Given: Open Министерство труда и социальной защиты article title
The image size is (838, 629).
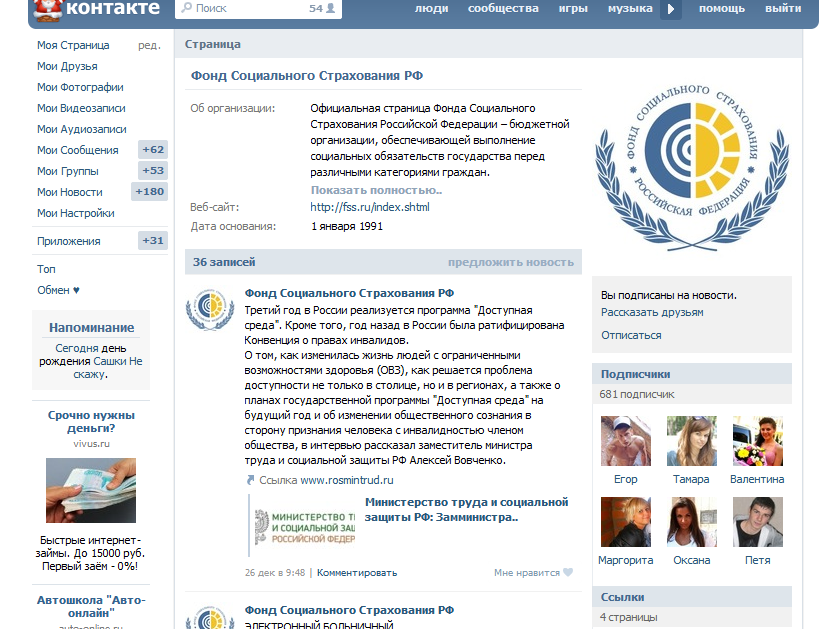Looking at the screenshot, I should pos(467,509).
